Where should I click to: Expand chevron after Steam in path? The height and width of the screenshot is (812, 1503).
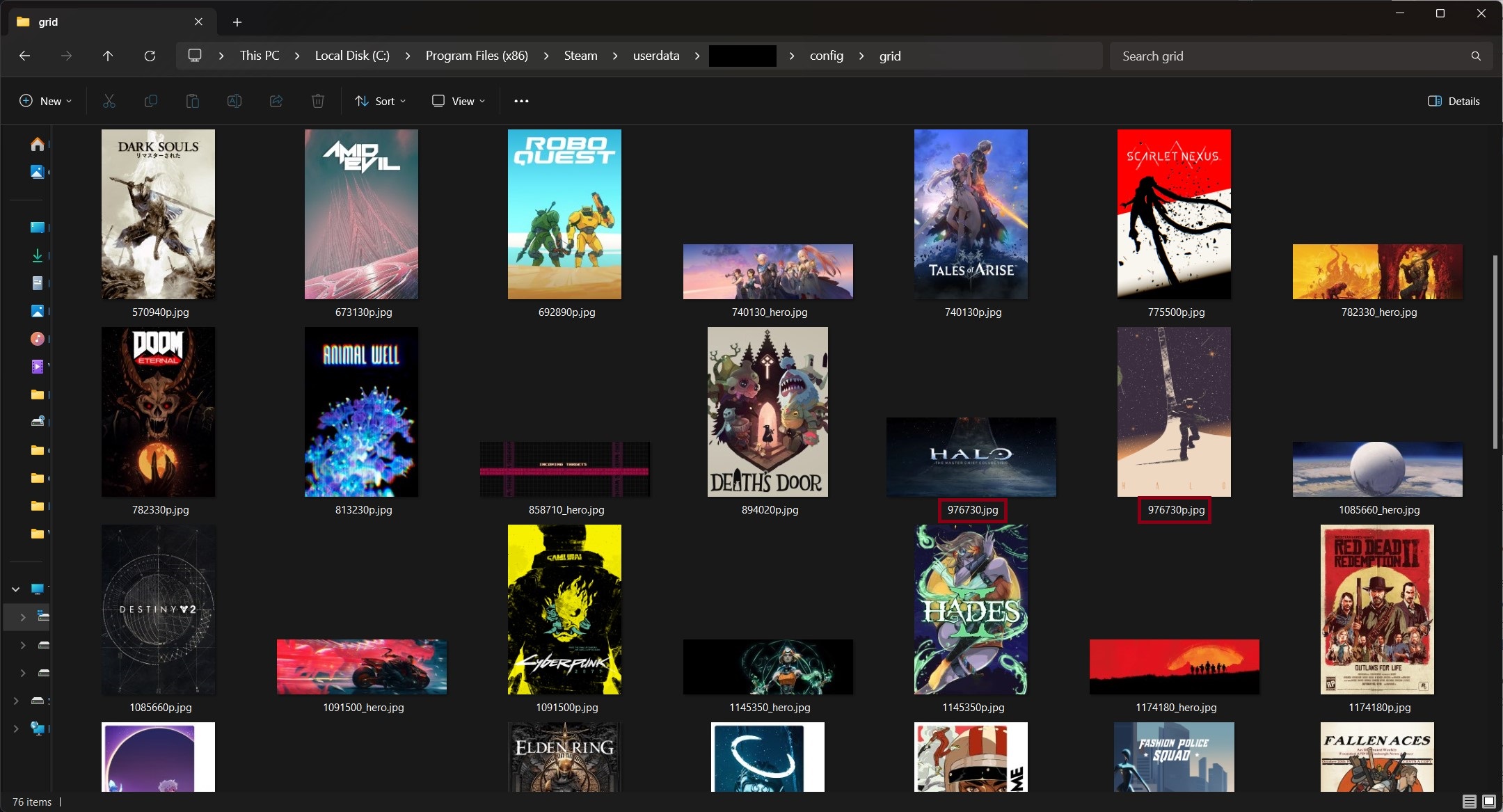[615, 56]
